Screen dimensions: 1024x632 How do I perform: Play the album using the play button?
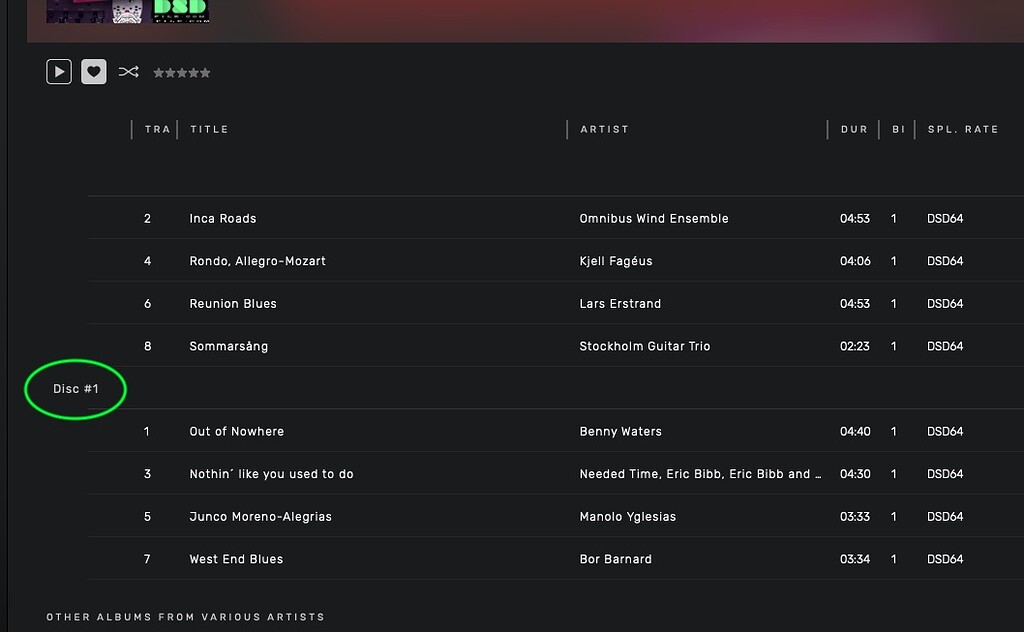[58, 71]
